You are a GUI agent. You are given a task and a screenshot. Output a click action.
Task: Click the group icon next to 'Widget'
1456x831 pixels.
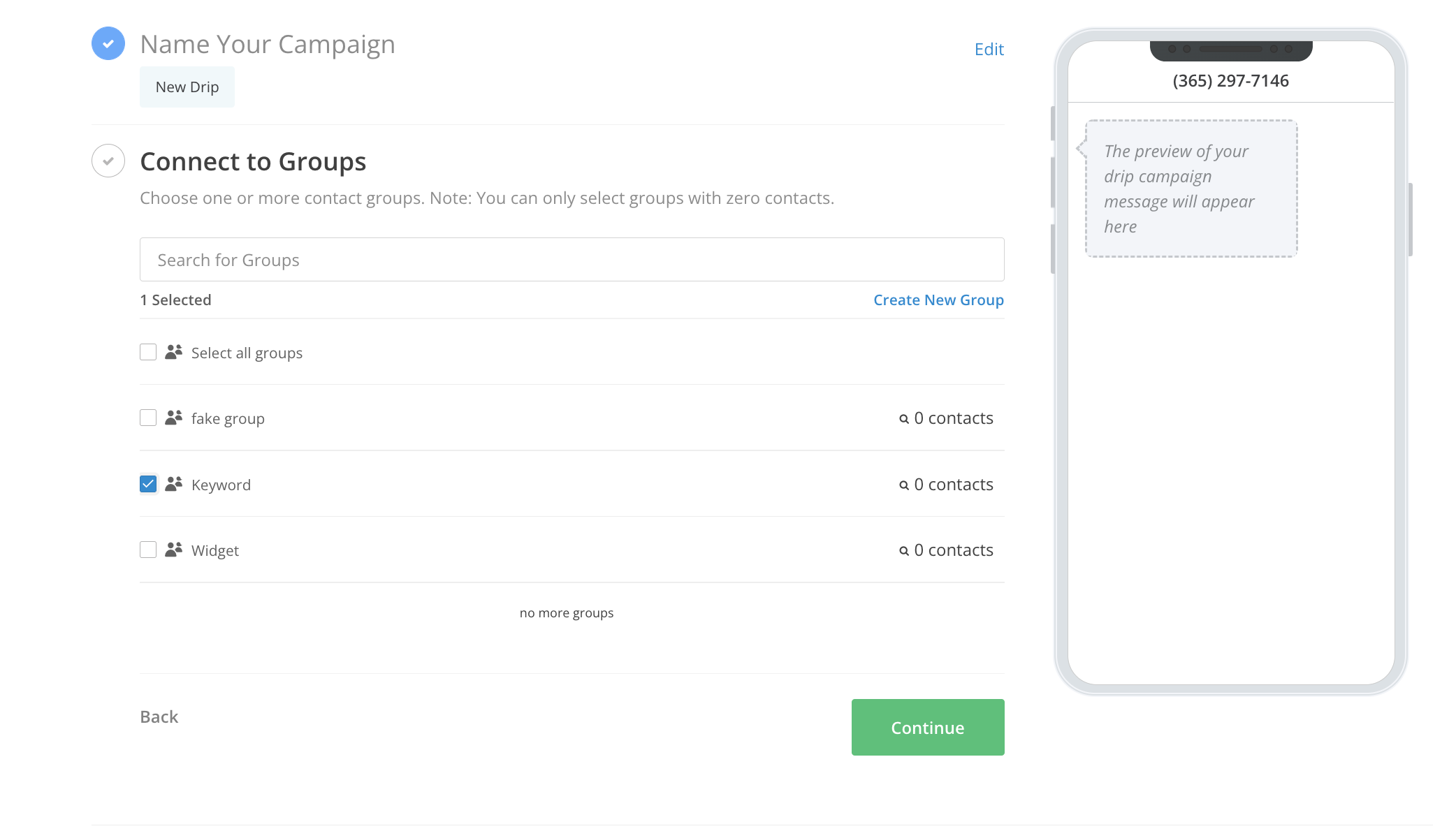pyautogui.click(x=173, y=550)
